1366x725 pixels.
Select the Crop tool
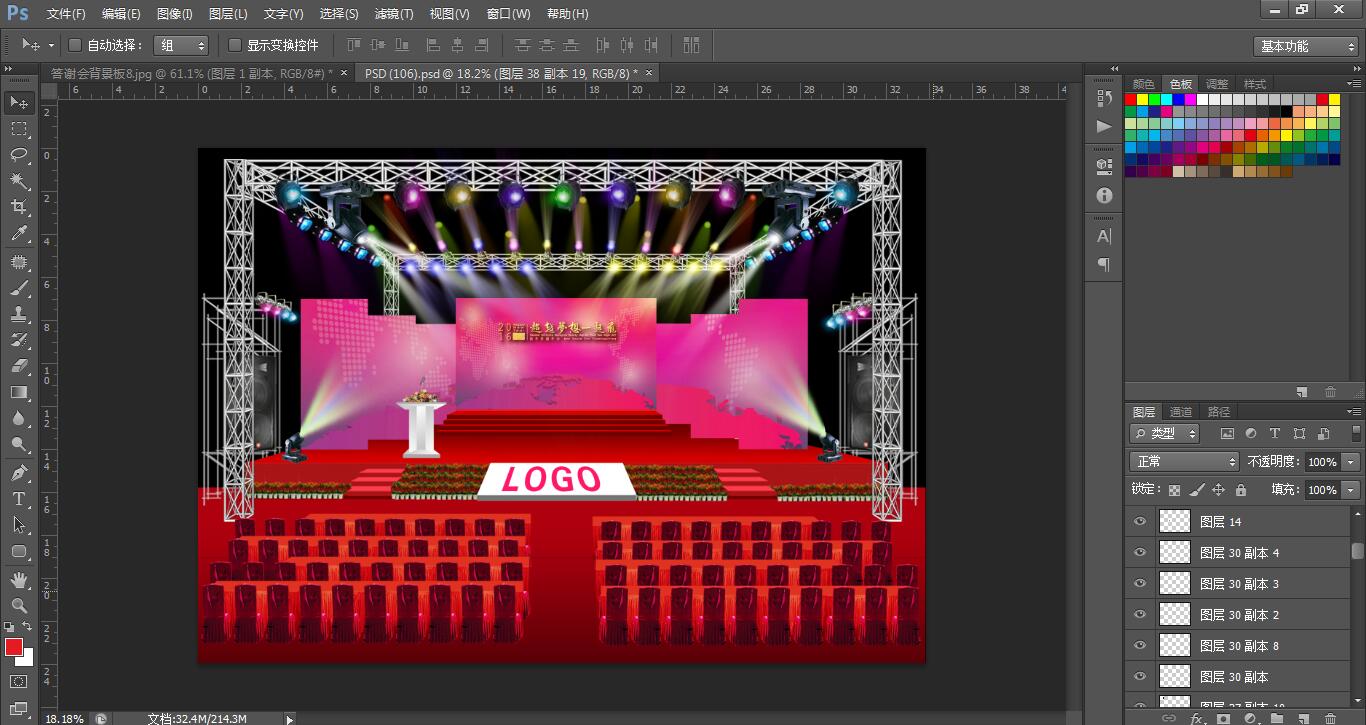pos(19,207)
